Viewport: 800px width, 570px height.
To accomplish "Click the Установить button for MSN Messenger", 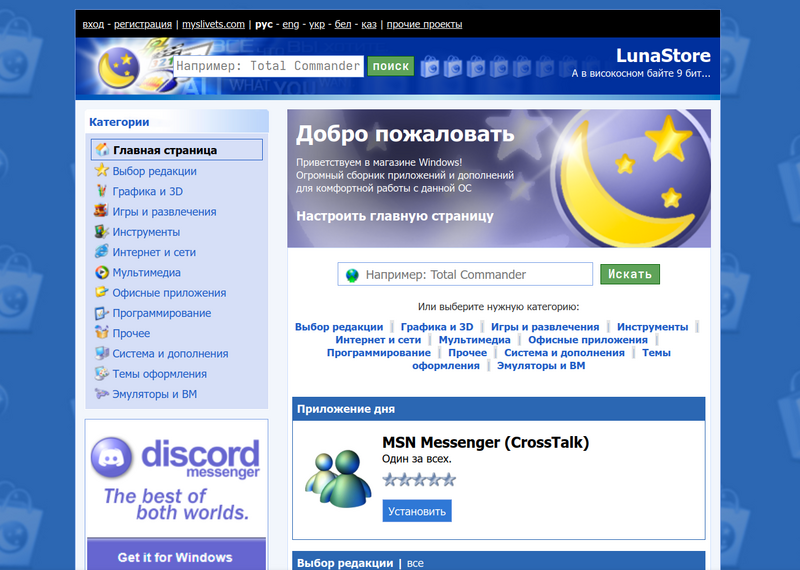I will point(417,511).
